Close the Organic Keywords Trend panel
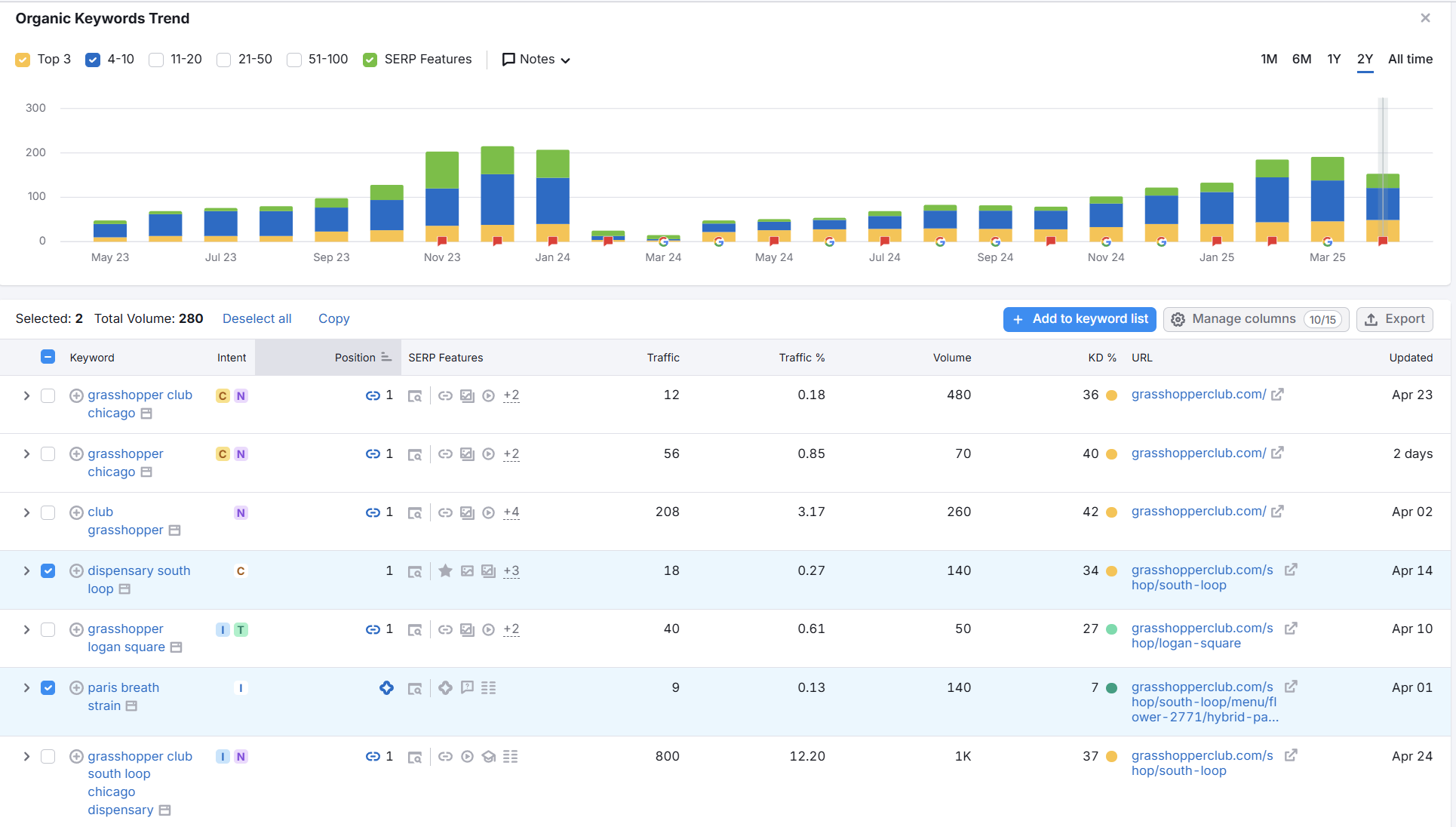Image resolution: width=1456 pixels, height=827 pixels. [1425, 18]
